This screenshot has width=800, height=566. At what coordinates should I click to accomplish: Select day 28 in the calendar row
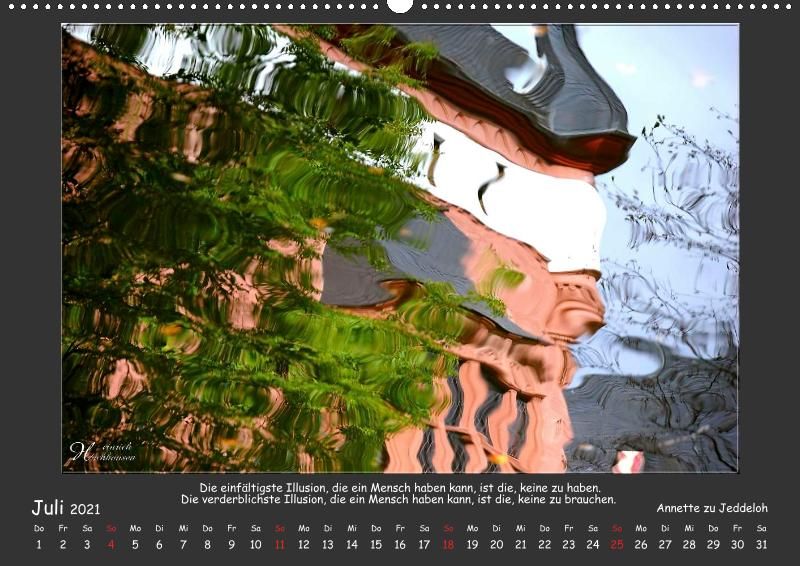click(689, 545)
